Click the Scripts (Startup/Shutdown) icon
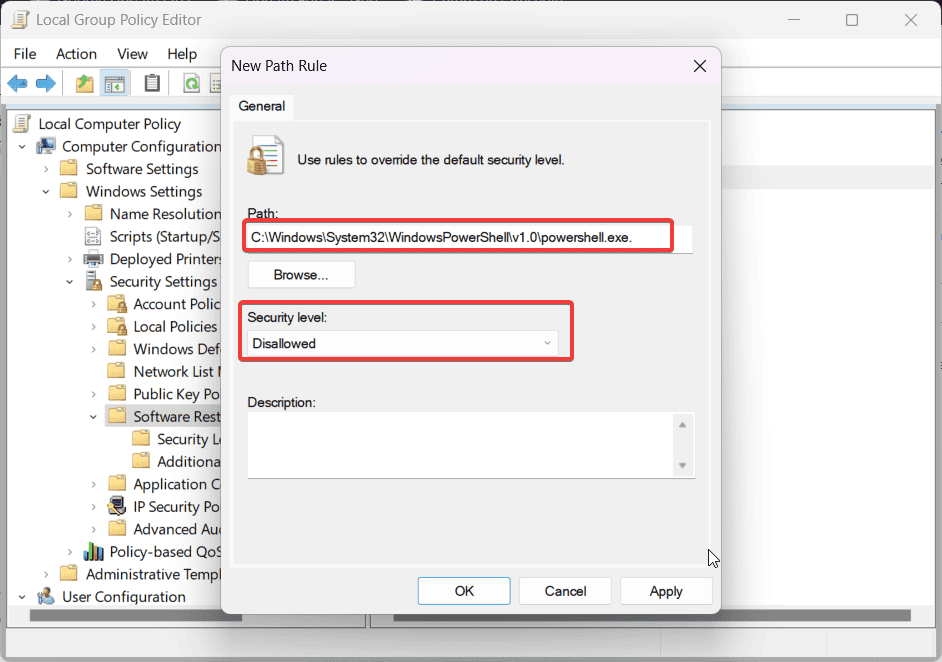 93,236
